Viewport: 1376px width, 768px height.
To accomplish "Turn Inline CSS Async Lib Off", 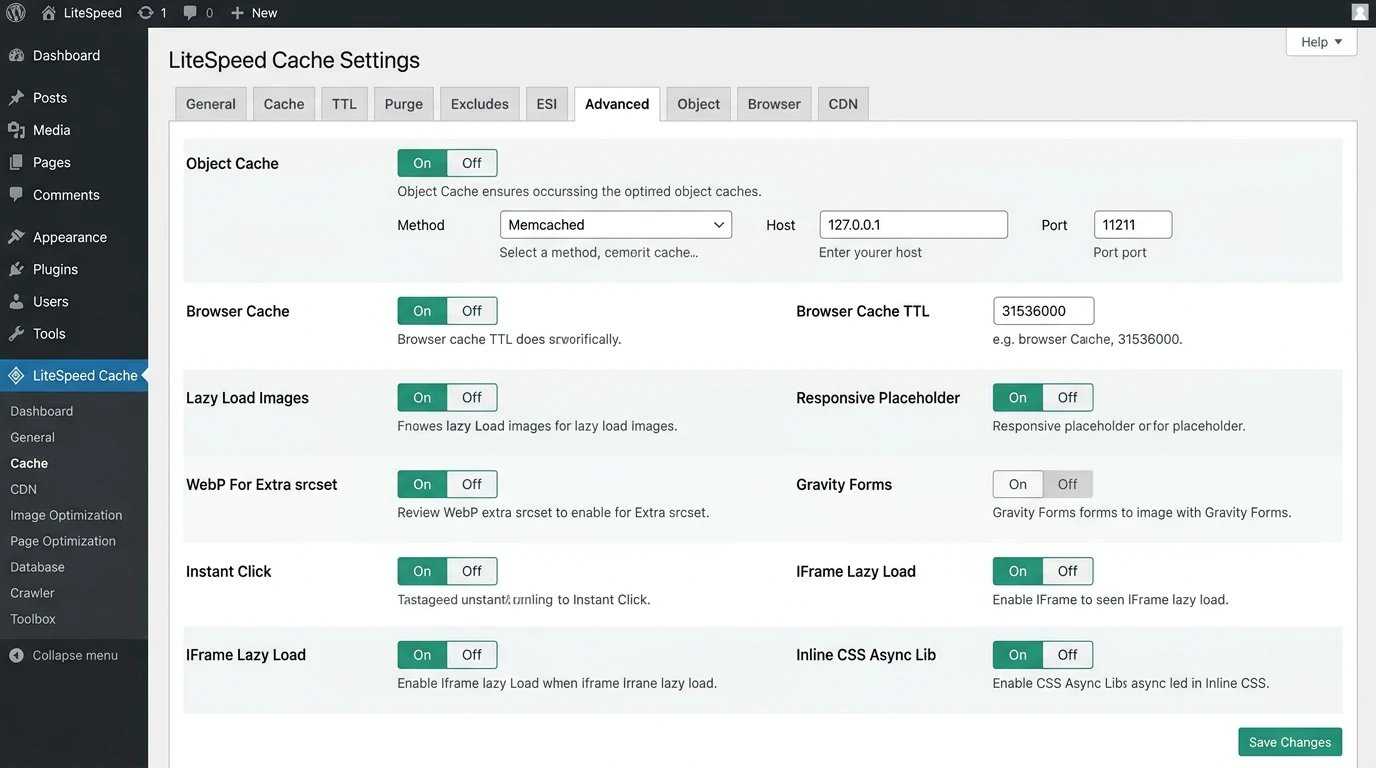I will [1067, 655].
